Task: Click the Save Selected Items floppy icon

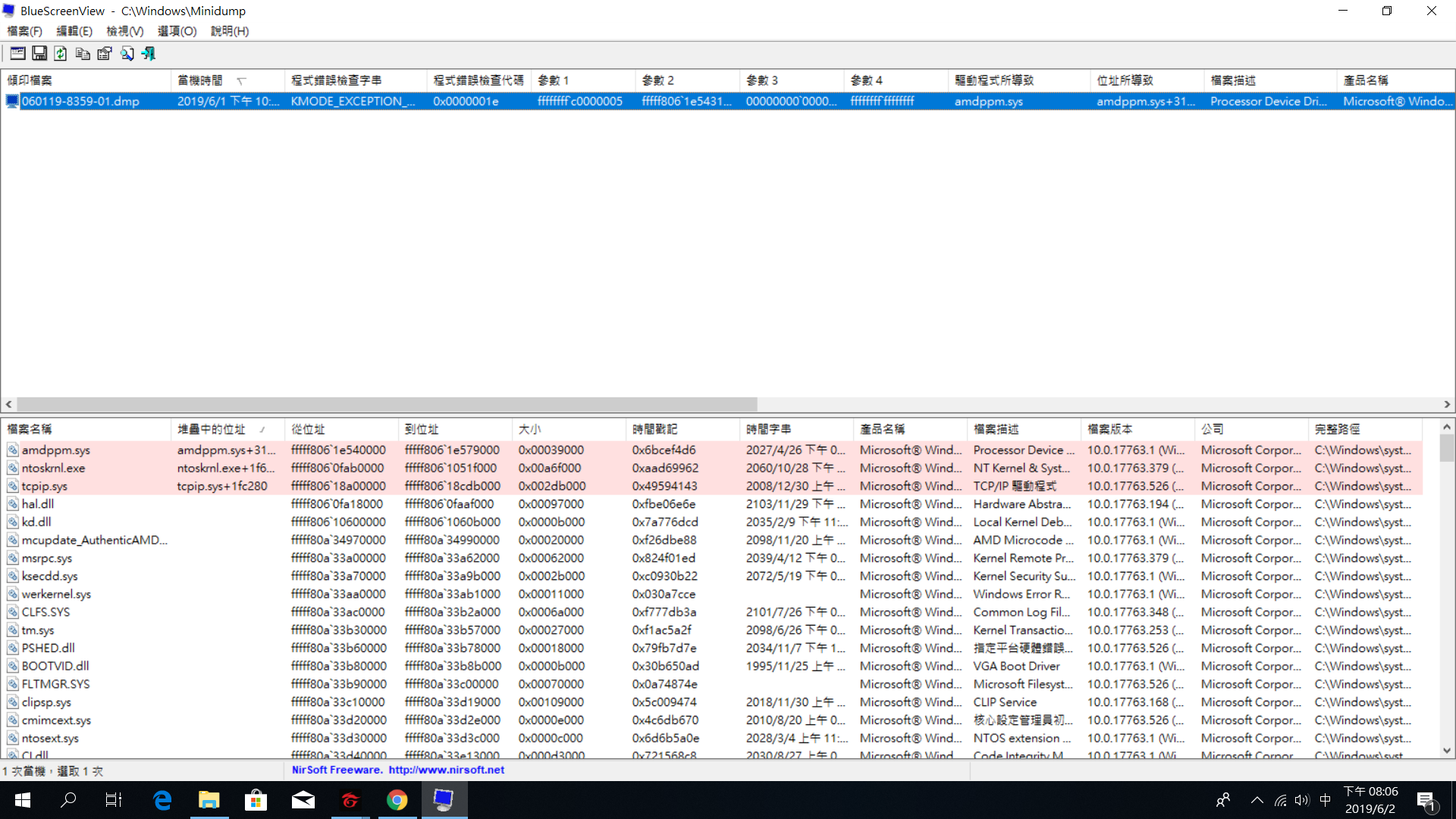Action: 39,53
